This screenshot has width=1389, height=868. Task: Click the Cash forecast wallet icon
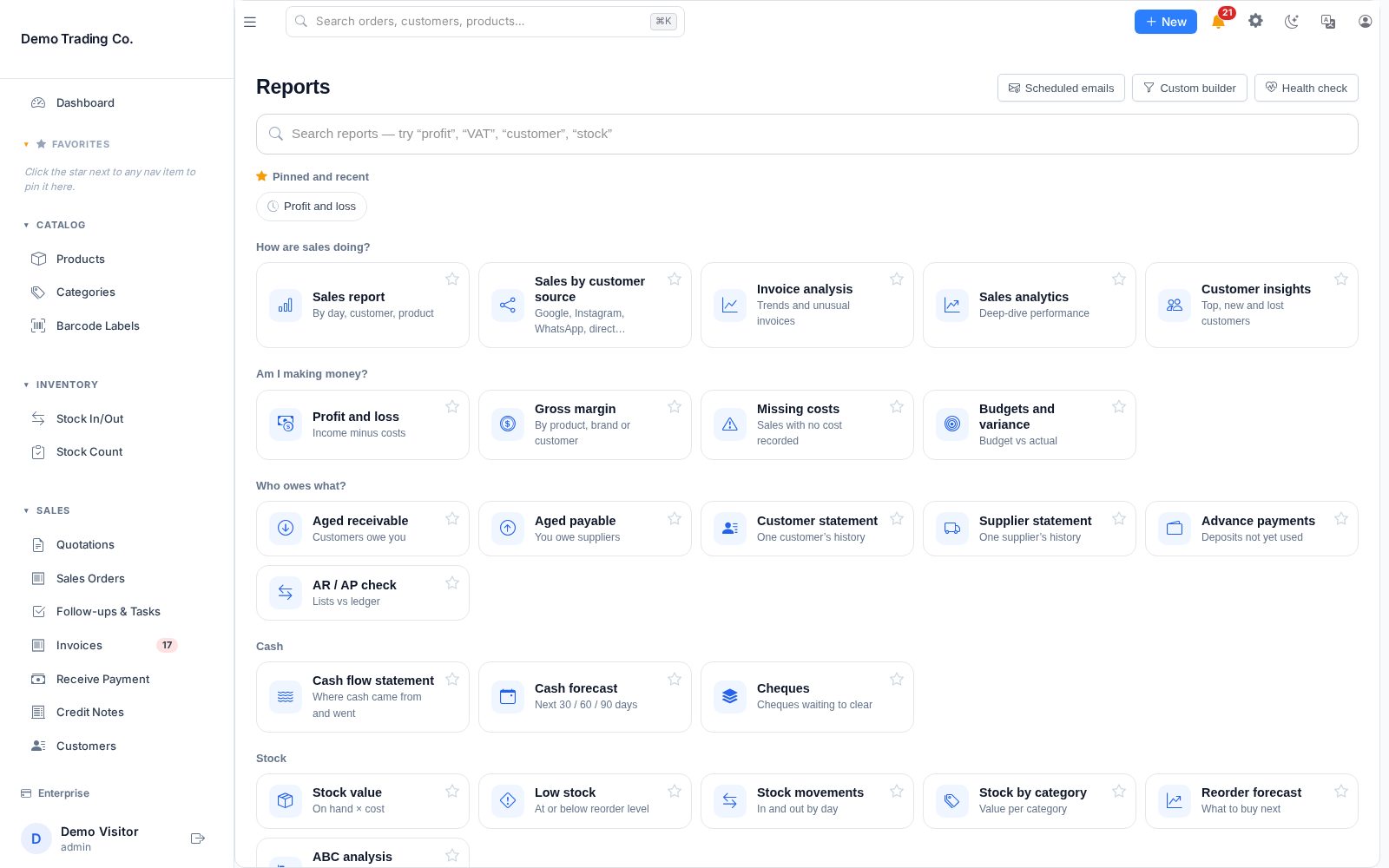[x=508, y=696]
